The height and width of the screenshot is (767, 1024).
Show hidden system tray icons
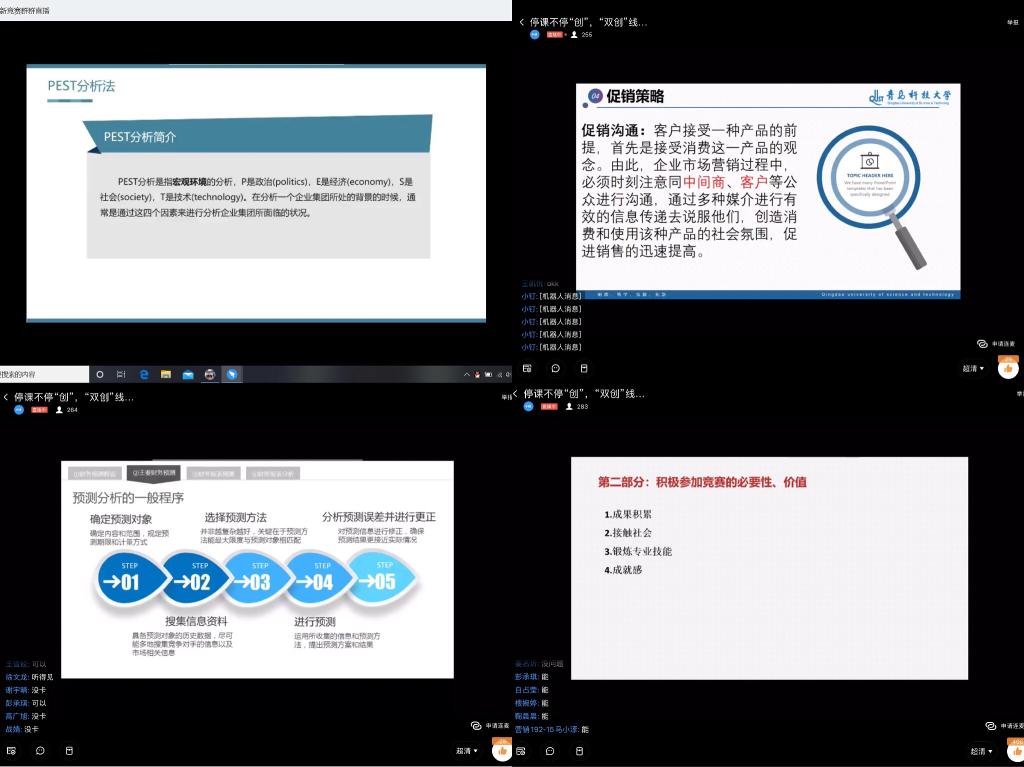pos(466,374)
